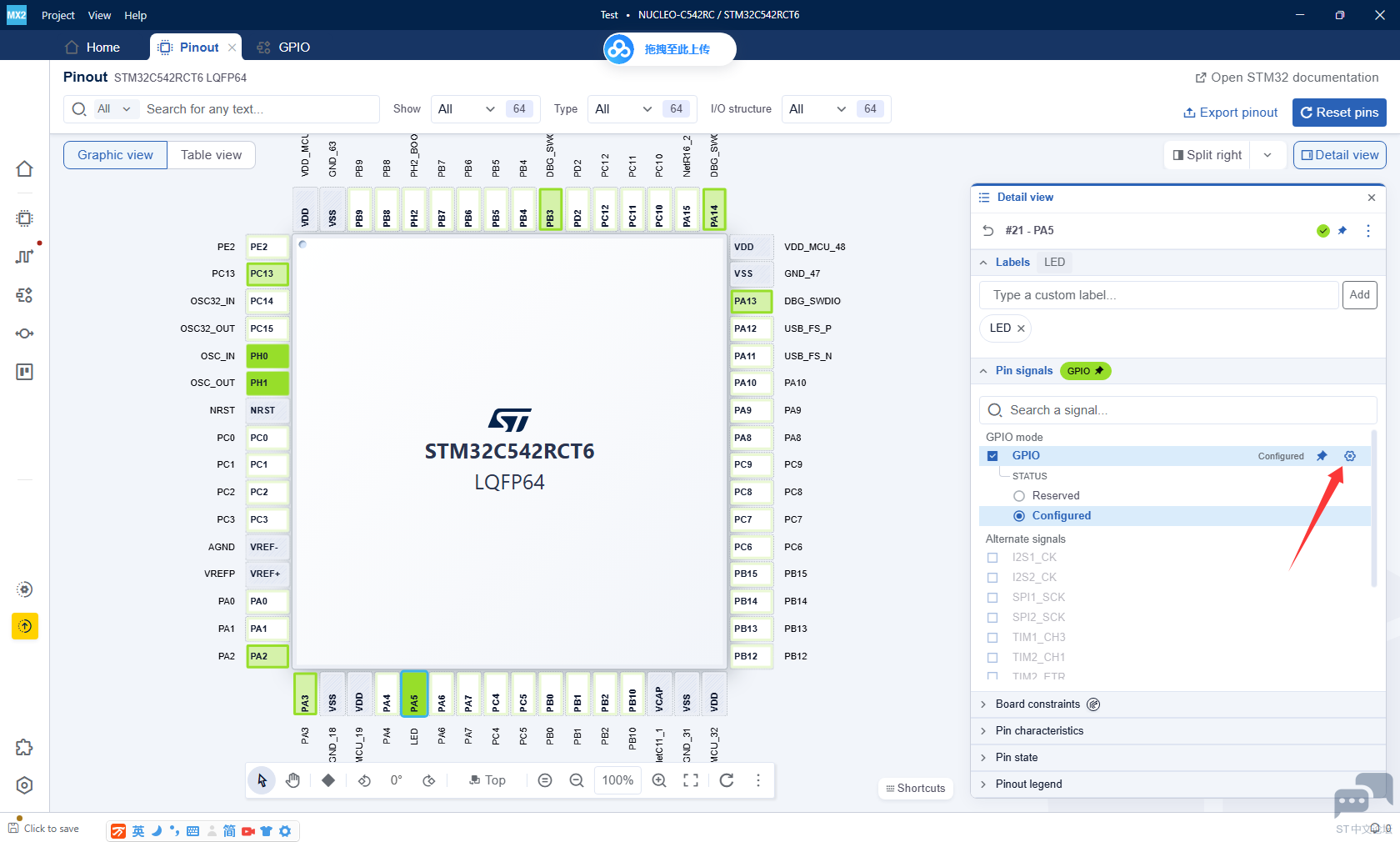Open the Project menu

point(58,15)
